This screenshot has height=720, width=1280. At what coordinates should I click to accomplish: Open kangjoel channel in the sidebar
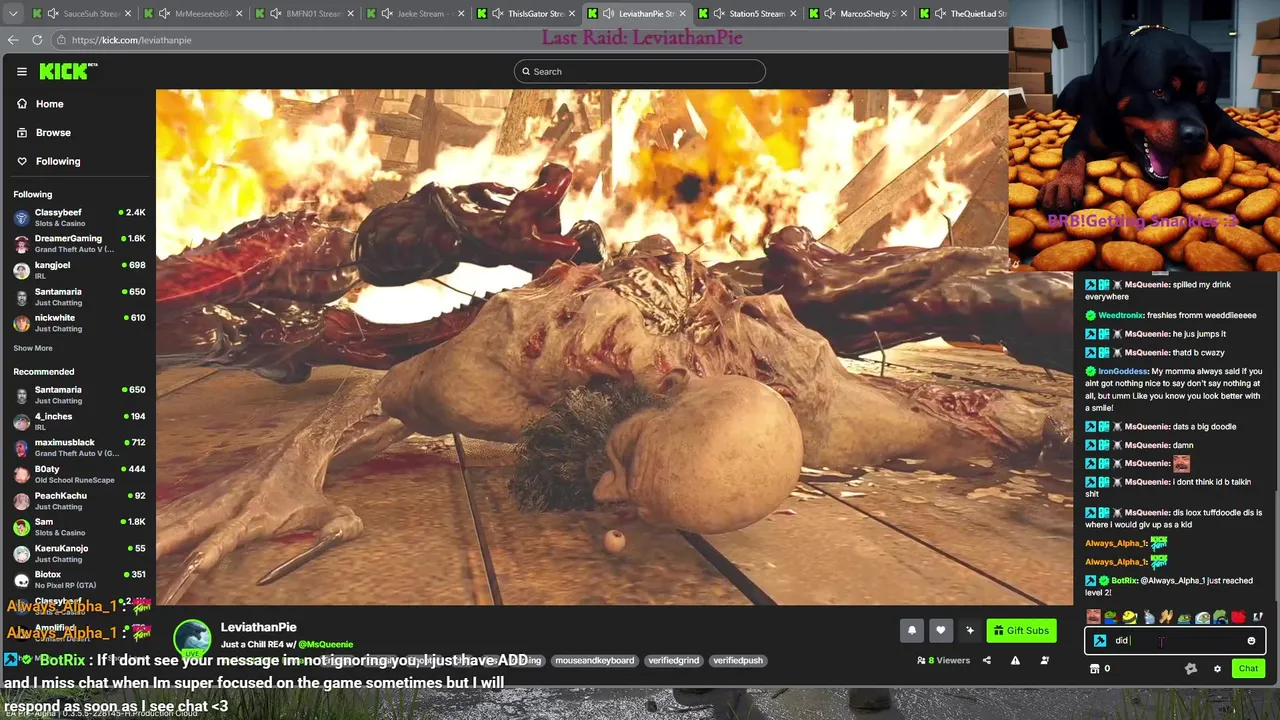tap(78, 270)
